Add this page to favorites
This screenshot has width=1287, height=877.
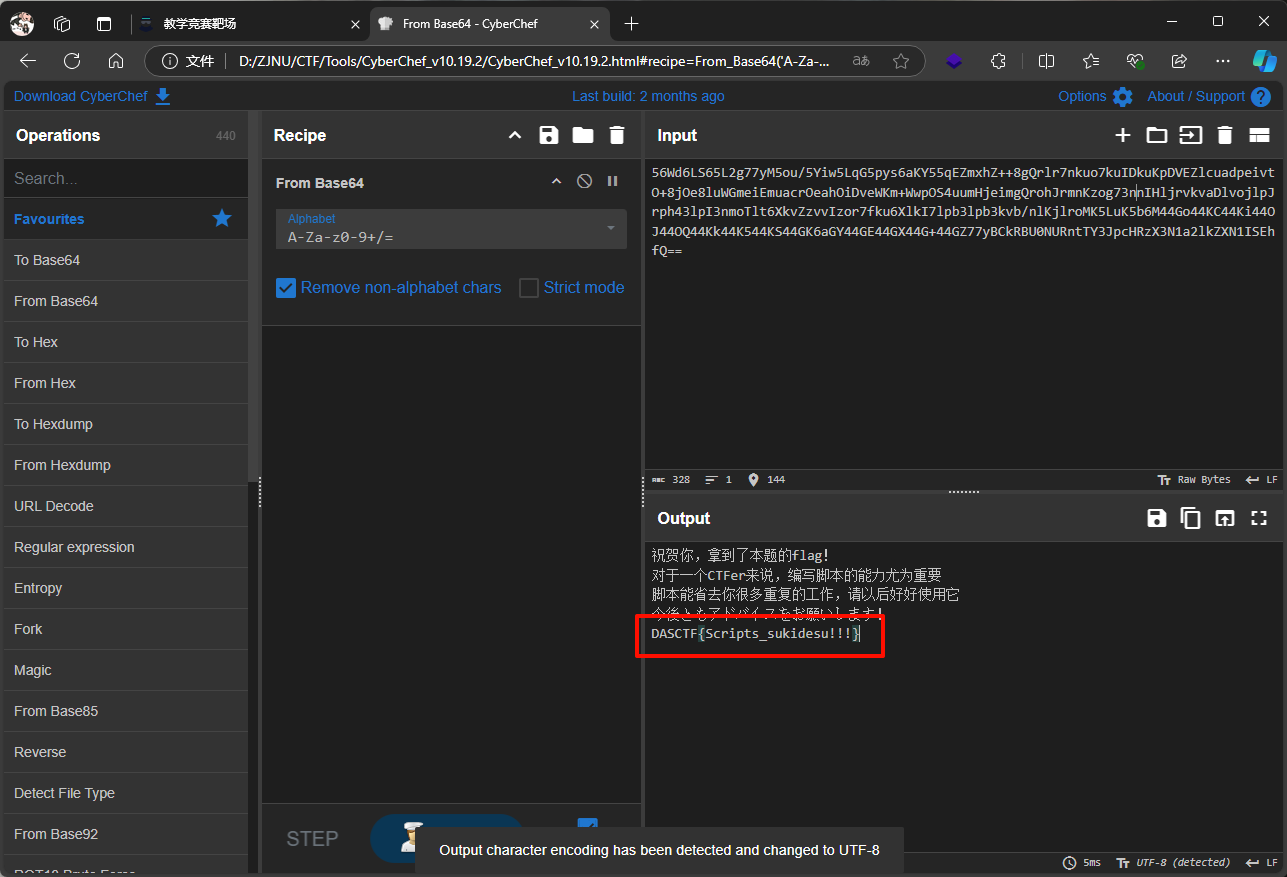(901, 61)
